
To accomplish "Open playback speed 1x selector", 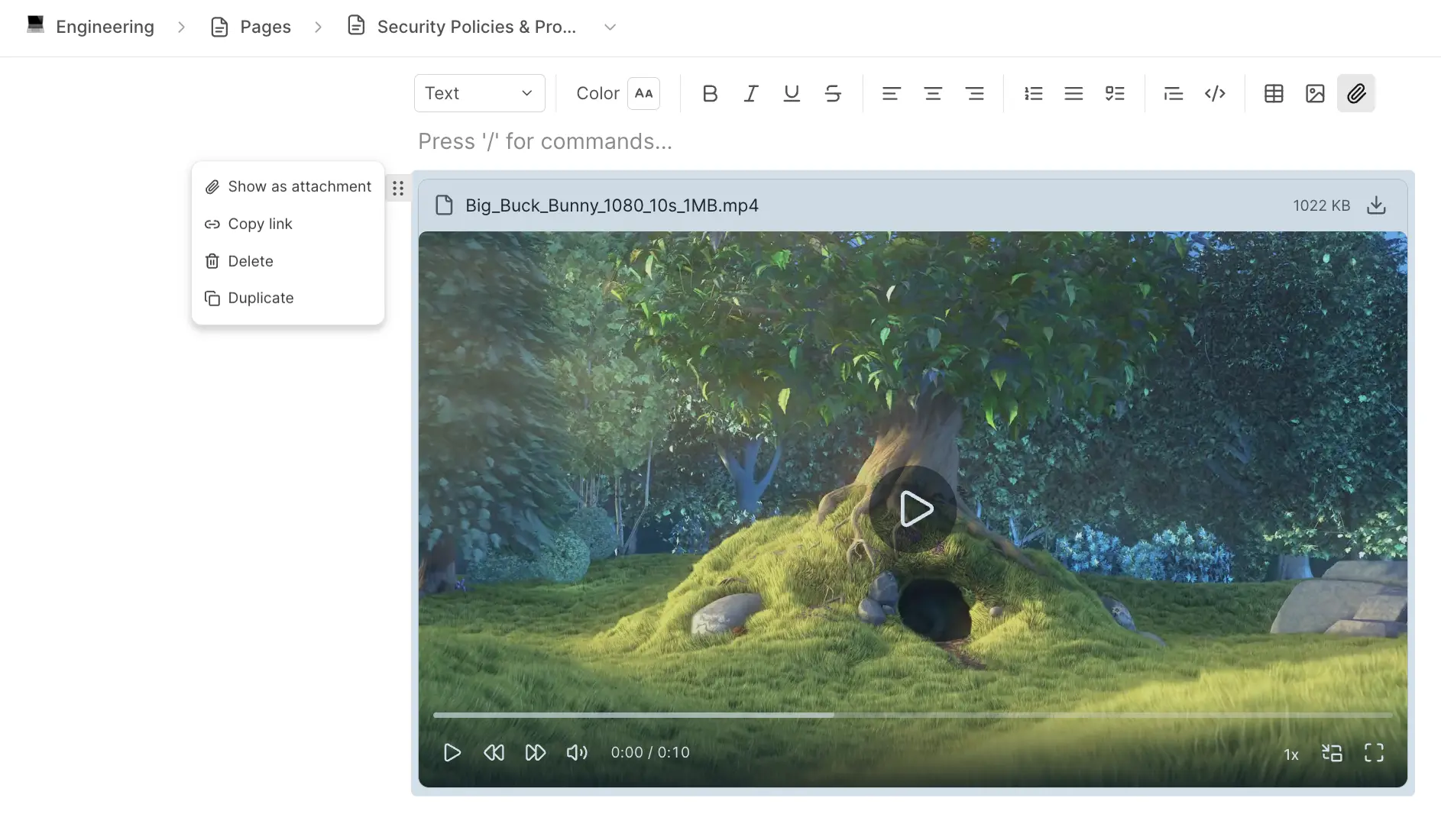I will tap(1290, 754).
